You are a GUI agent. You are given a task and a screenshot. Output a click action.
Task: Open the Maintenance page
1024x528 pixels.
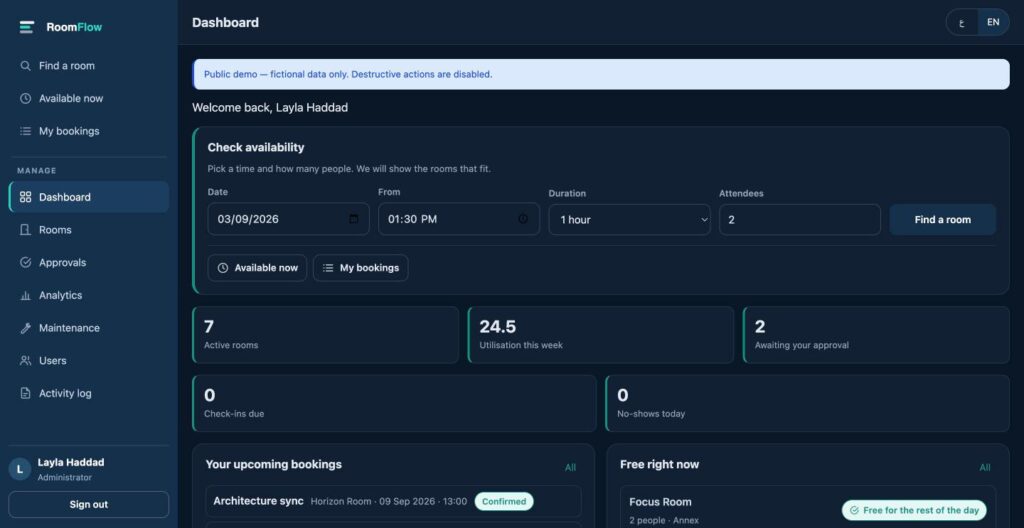pos(89,328)
